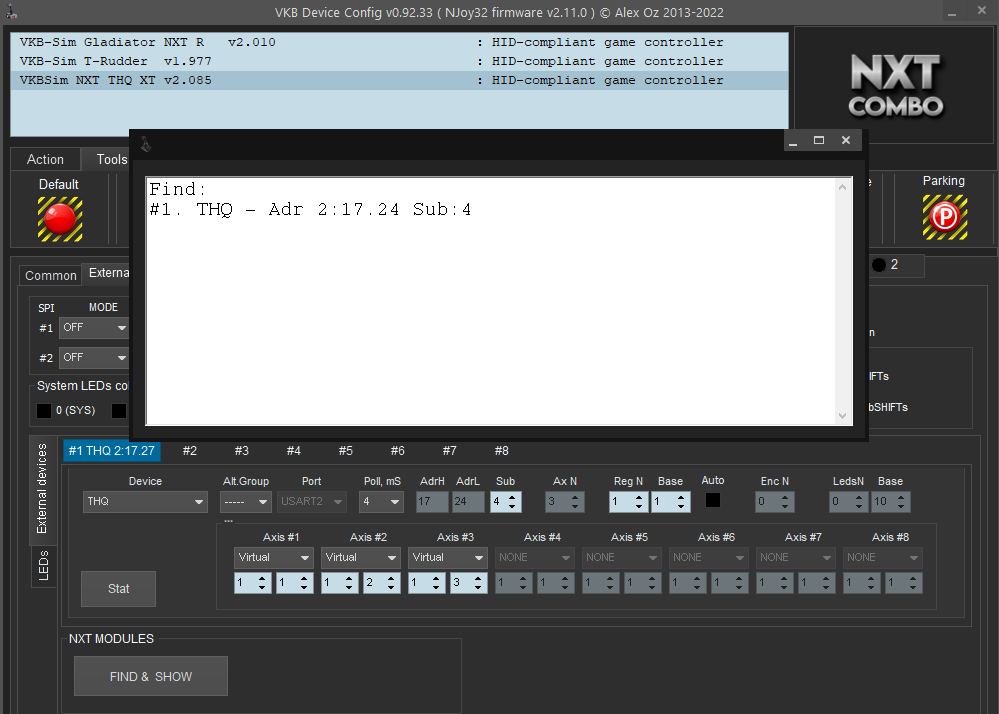Viewport: 999px width, 714px height.
Task: Open the Action tab
Action: click(45, 159)
